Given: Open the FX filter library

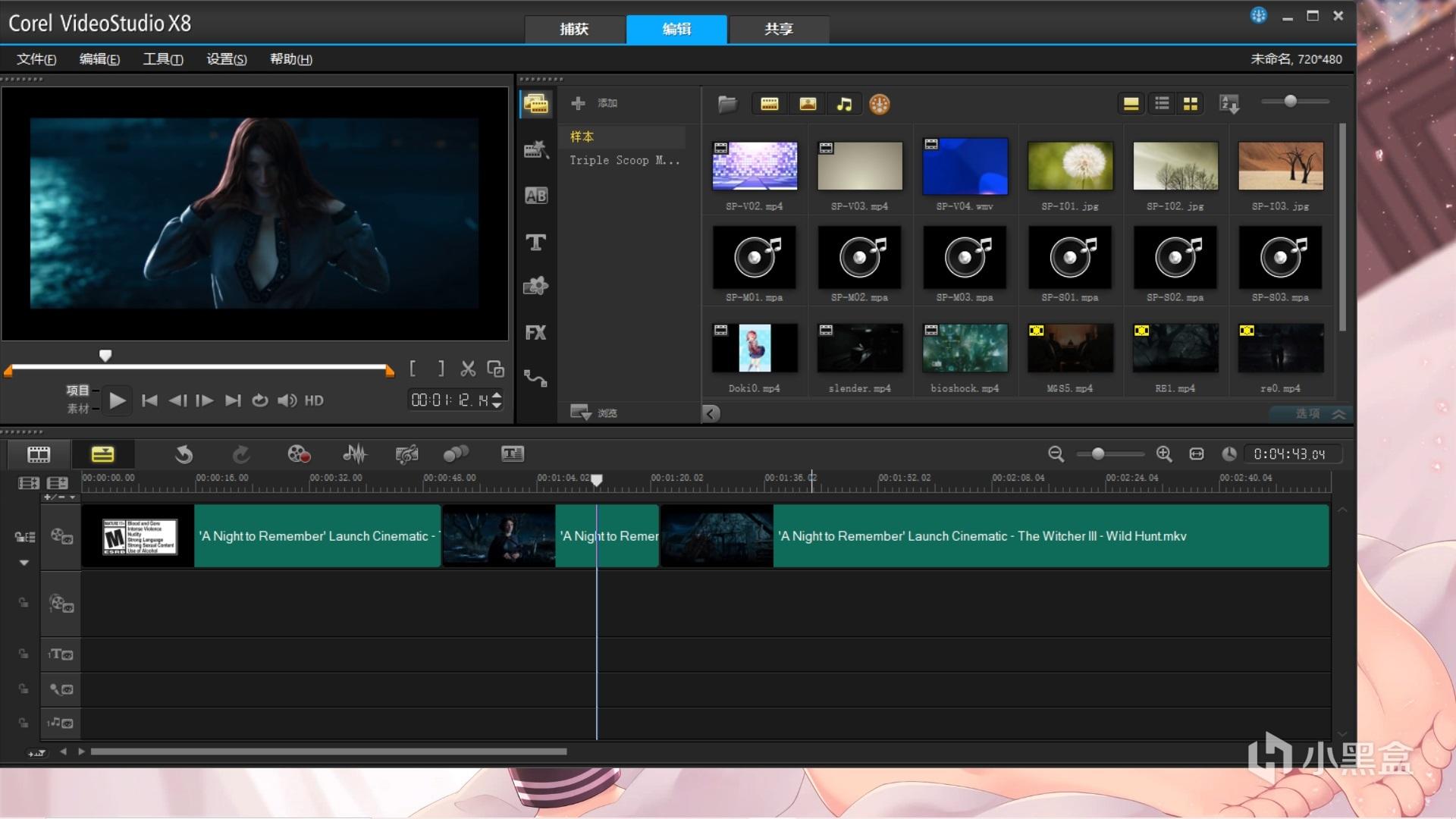Looking at the screenshot, I should (536, 332).
